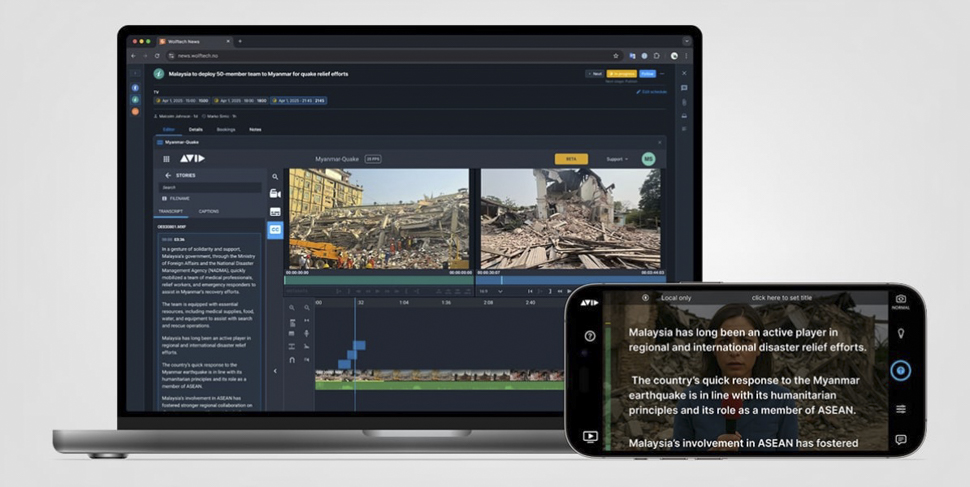
Task: Click the Edit schedule link
Action: coord(652,92)
